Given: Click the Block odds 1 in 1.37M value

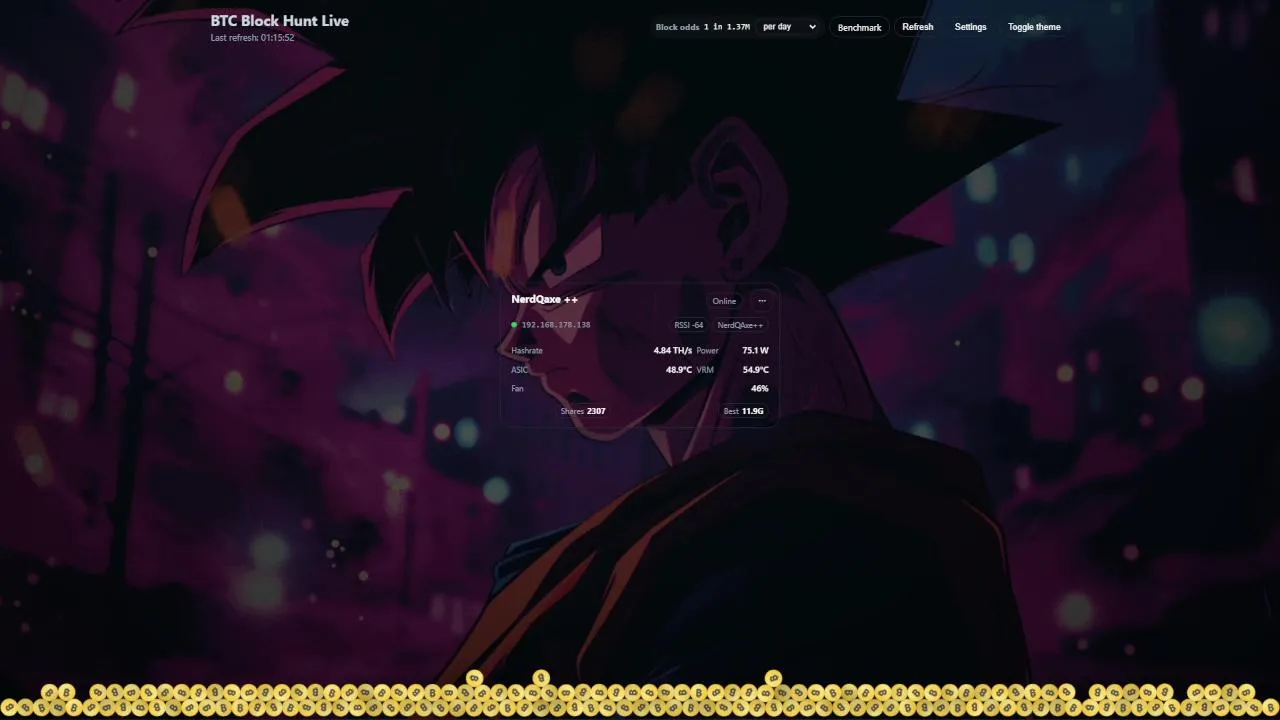Looking at the screenshot, I should pyautogui.click(x=702, y=27).
